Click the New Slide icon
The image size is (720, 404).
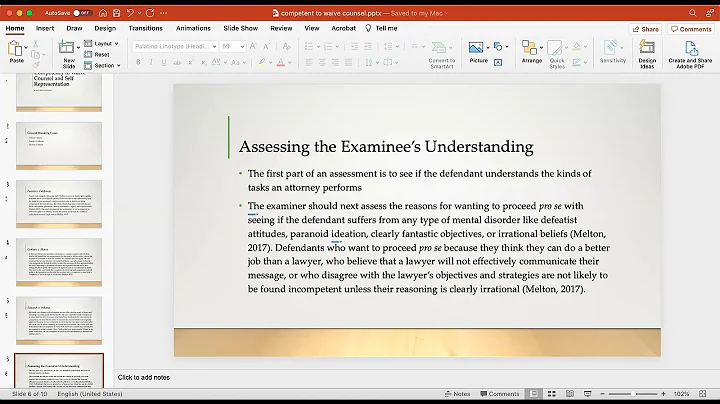click(66, 47)
